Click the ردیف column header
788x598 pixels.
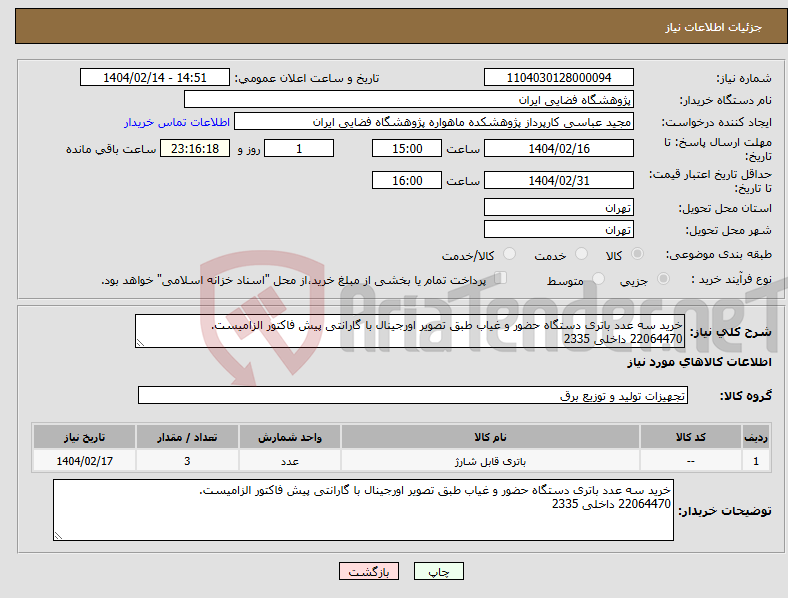[x=756, y=437]
